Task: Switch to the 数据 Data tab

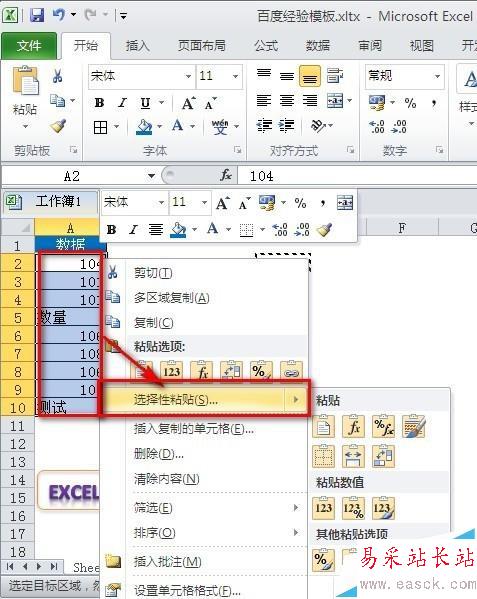Action: (x=318, y=46)
